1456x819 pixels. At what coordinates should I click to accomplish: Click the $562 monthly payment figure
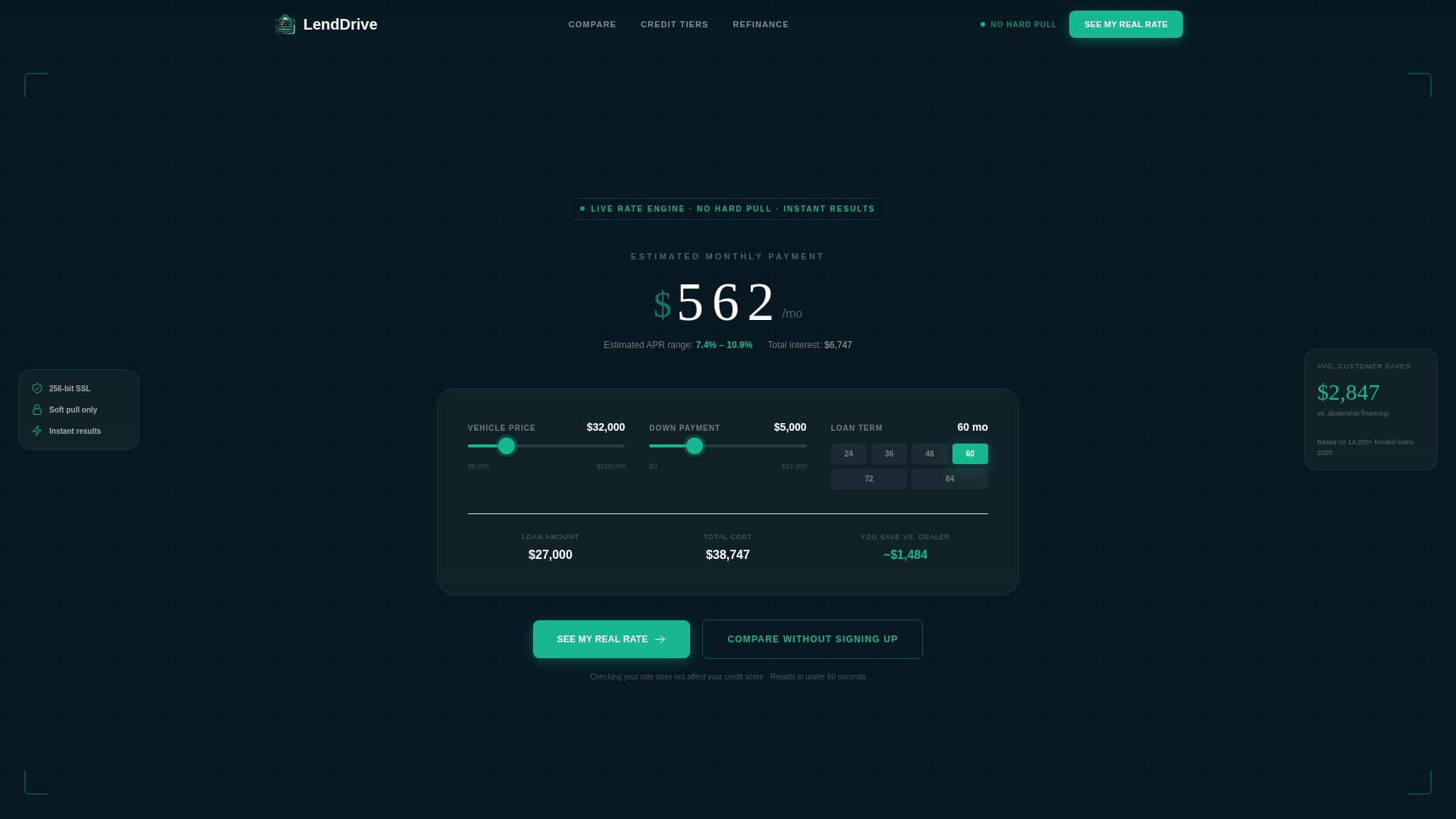pyautogui.click(x=726, y=302)
